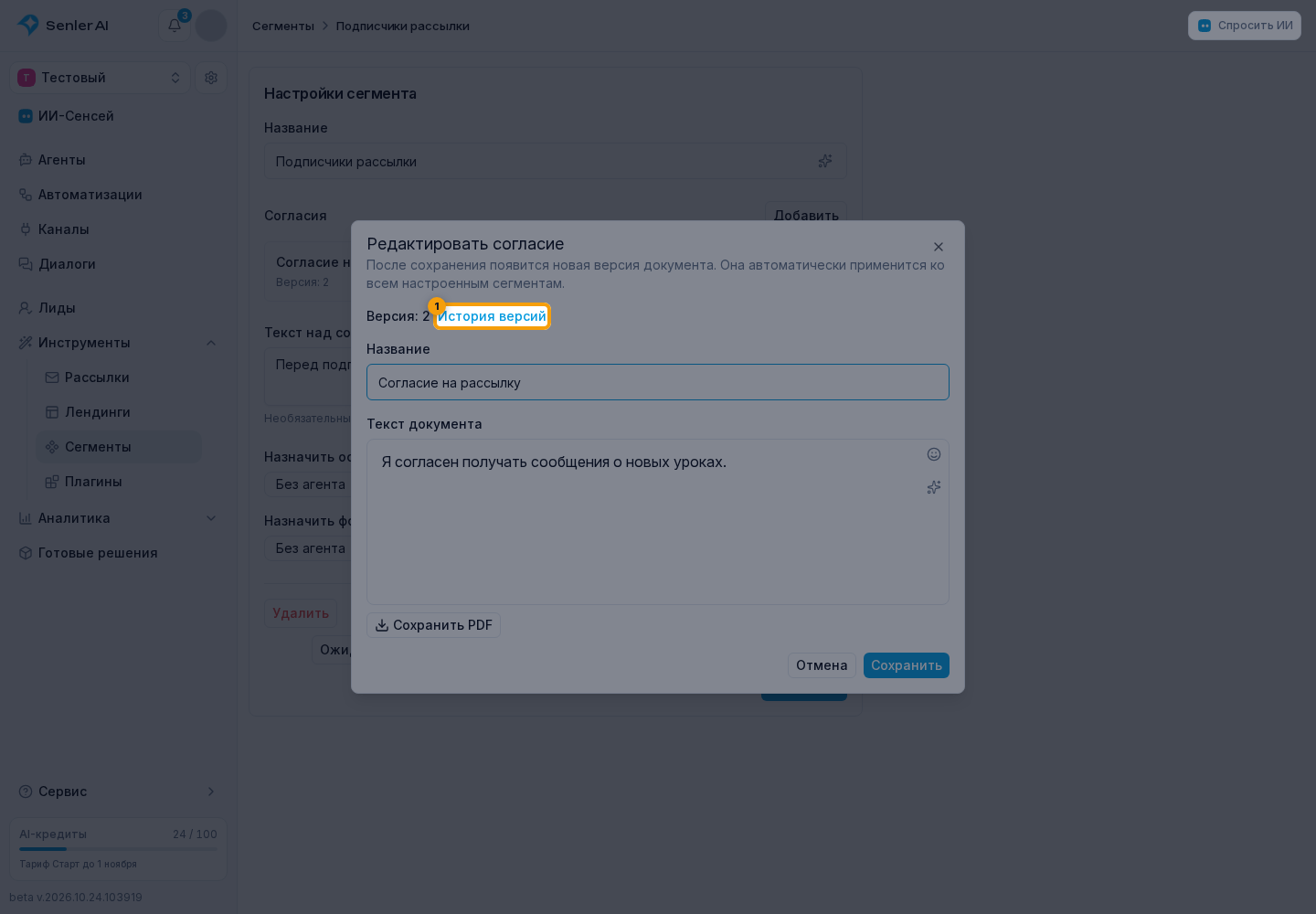Open Плагины under Инструменты
The height and width of the screenshot is (914, 1316).
tap(93, 482)
